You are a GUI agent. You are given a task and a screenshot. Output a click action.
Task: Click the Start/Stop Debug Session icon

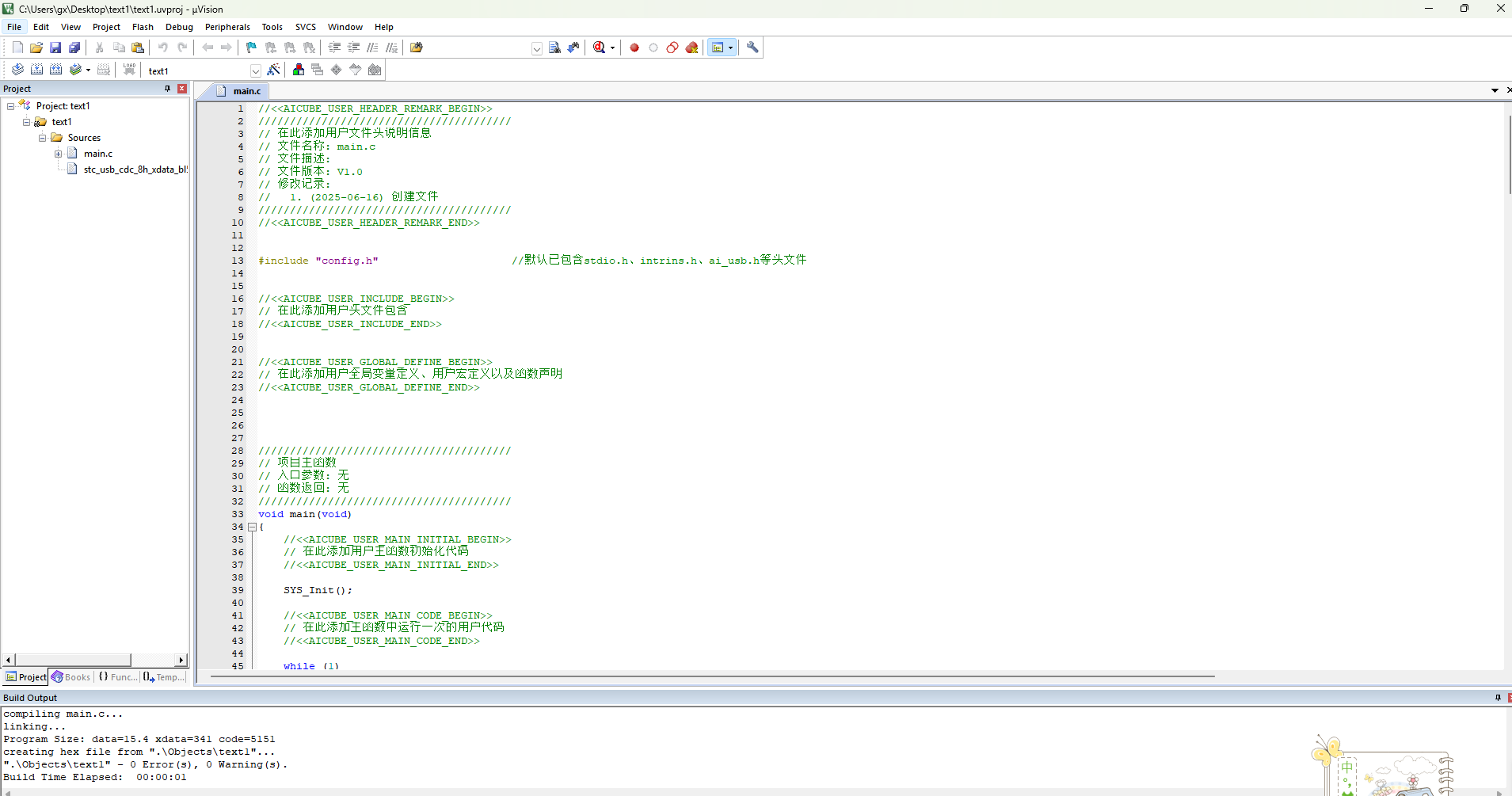pos(600,48)
